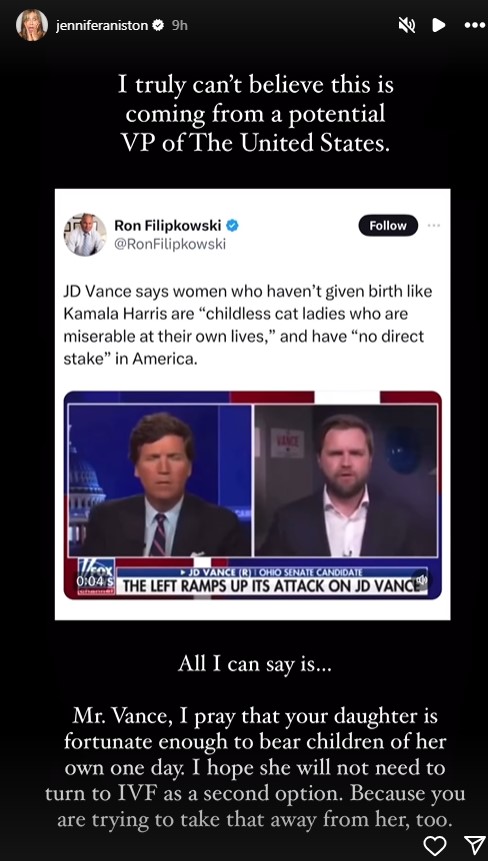This screenshot has height=861, width=488.
Task: Open the story options three-dot menu
Action: click(474, 25)
